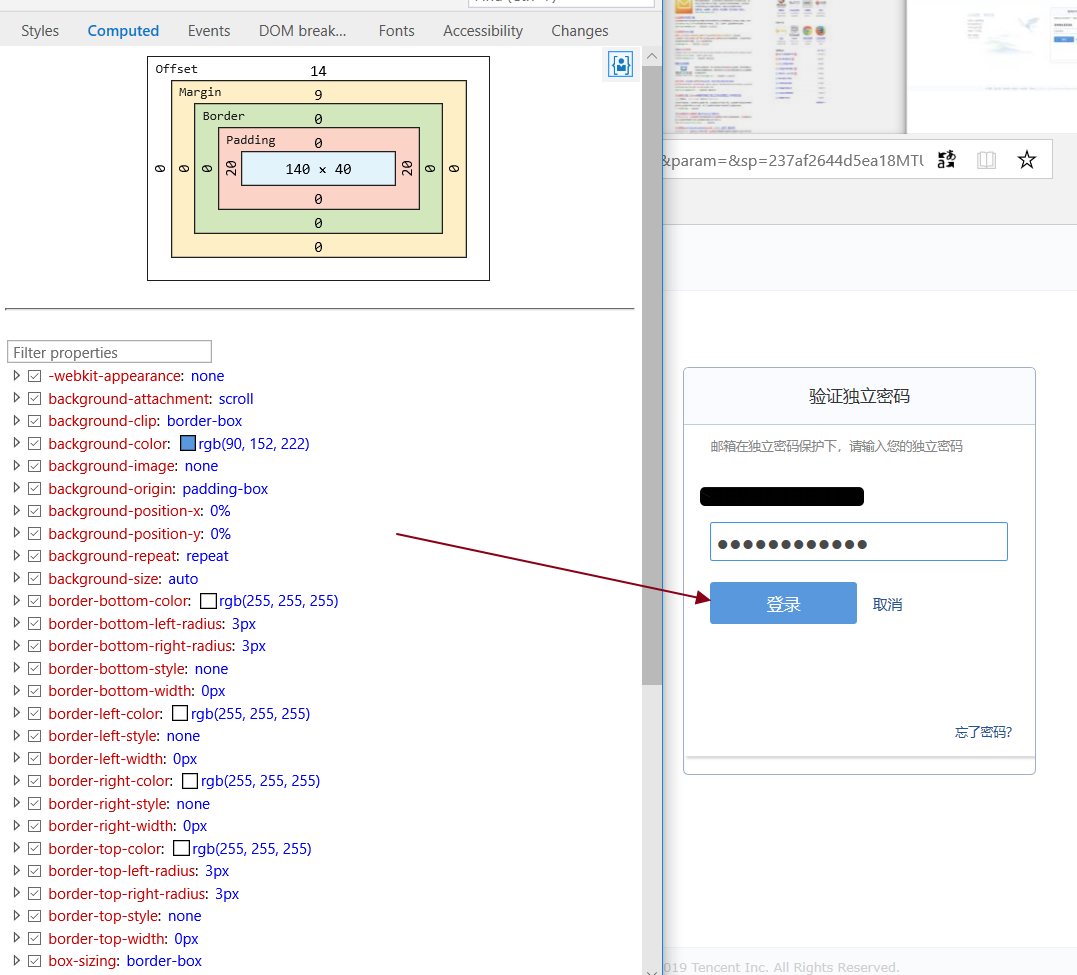Toggle background-image checkbox
Viewport: 1077px width, 975px height.
click(34, 467)
